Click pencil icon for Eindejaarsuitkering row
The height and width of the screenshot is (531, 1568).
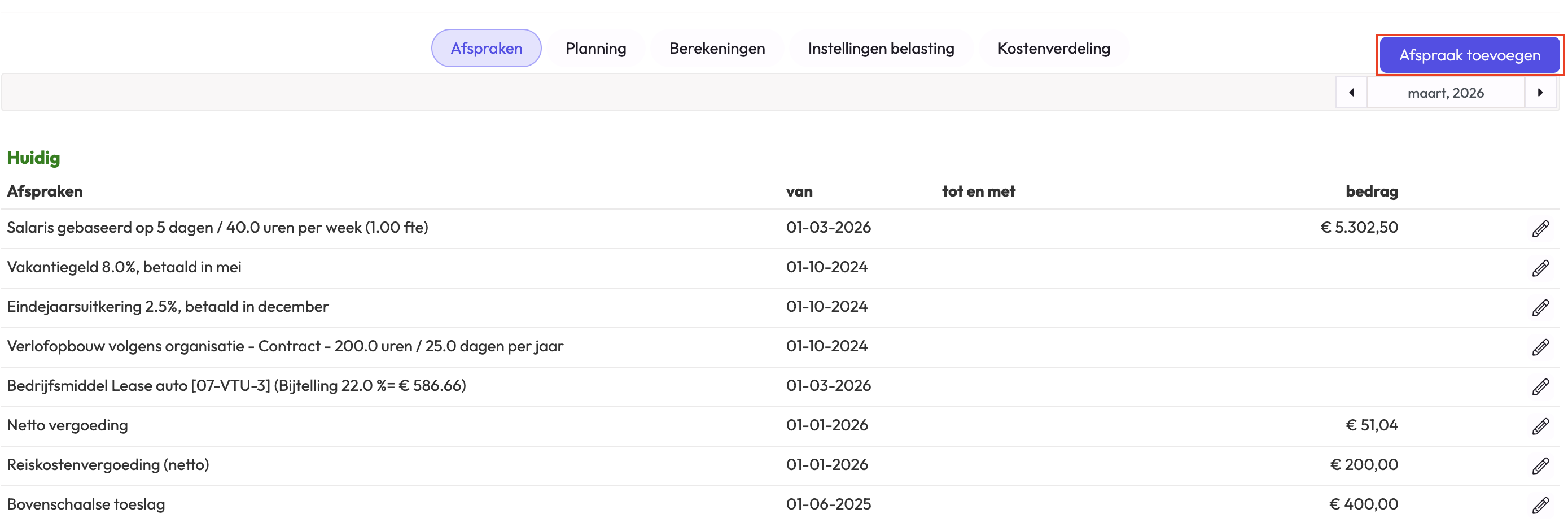tap(1540, 307)
